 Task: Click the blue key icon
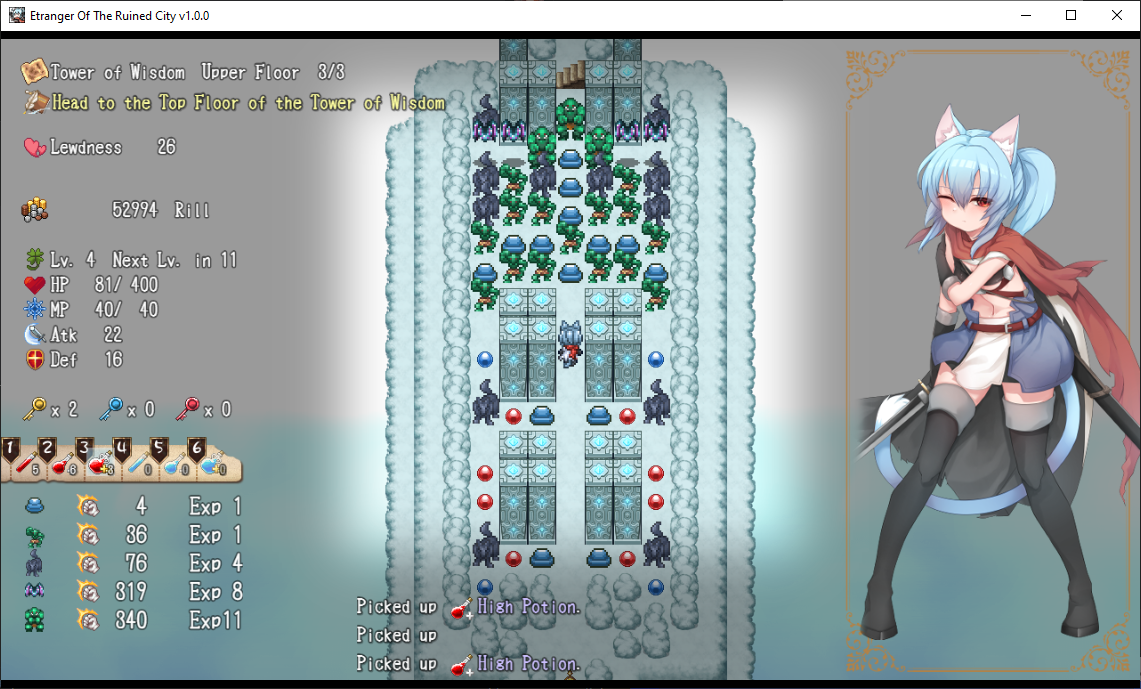[111, 409]
